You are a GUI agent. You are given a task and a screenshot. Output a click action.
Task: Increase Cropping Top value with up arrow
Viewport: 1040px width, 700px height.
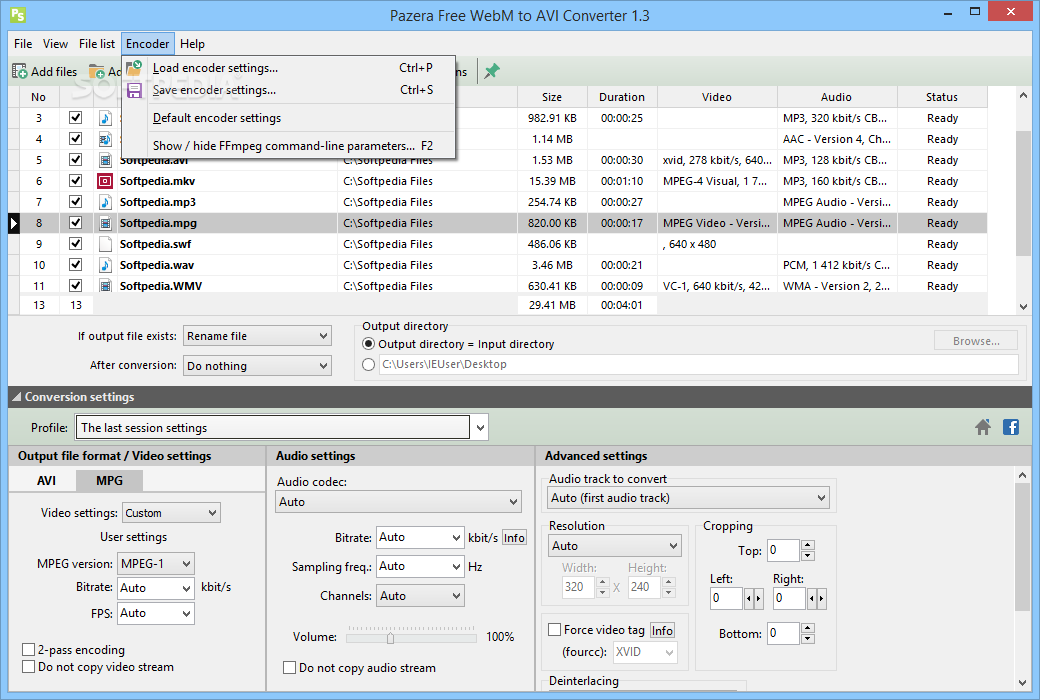tap(807, 545)
